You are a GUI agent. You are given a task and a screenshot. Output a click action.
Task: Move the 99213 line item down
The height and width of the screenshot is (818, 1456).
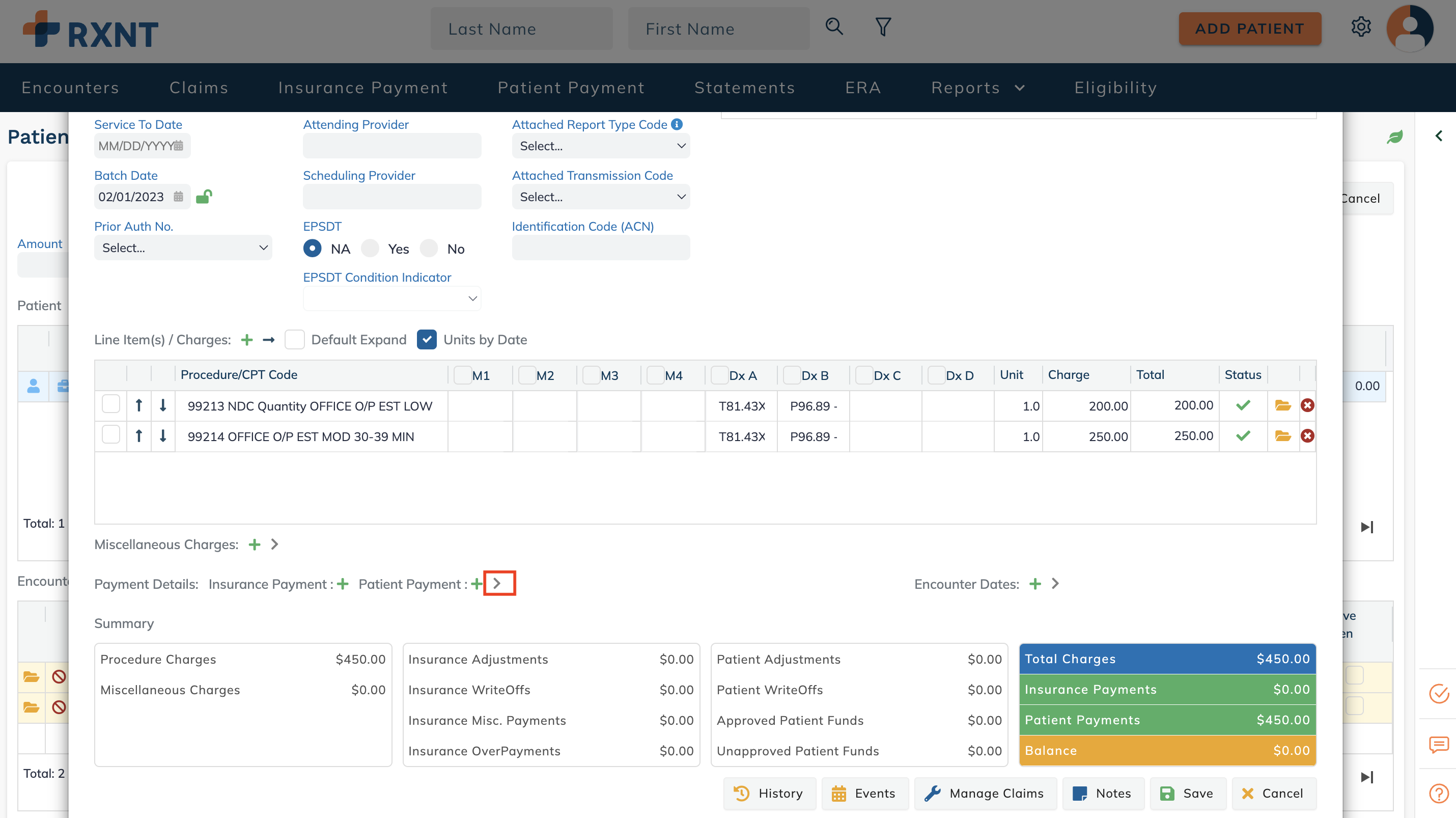(x=163, y=405)
